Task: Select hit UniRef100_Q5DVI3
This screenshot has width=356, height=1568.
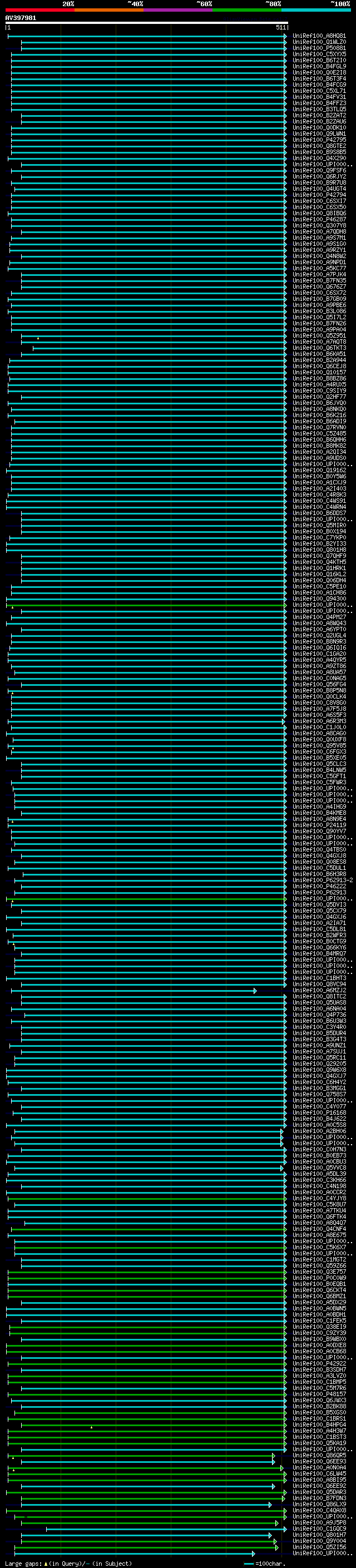Action: pos(319,904)
